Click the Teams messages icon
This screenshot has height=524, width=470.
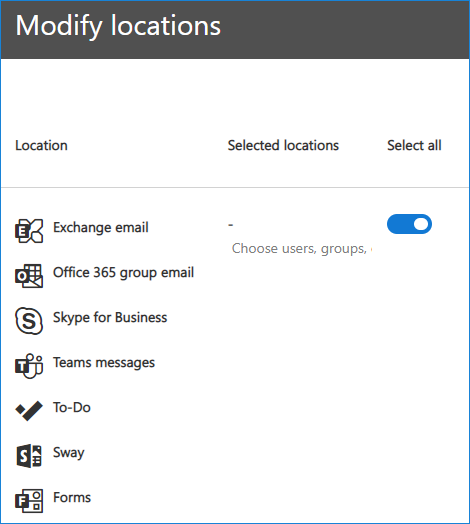click(29, 366)
